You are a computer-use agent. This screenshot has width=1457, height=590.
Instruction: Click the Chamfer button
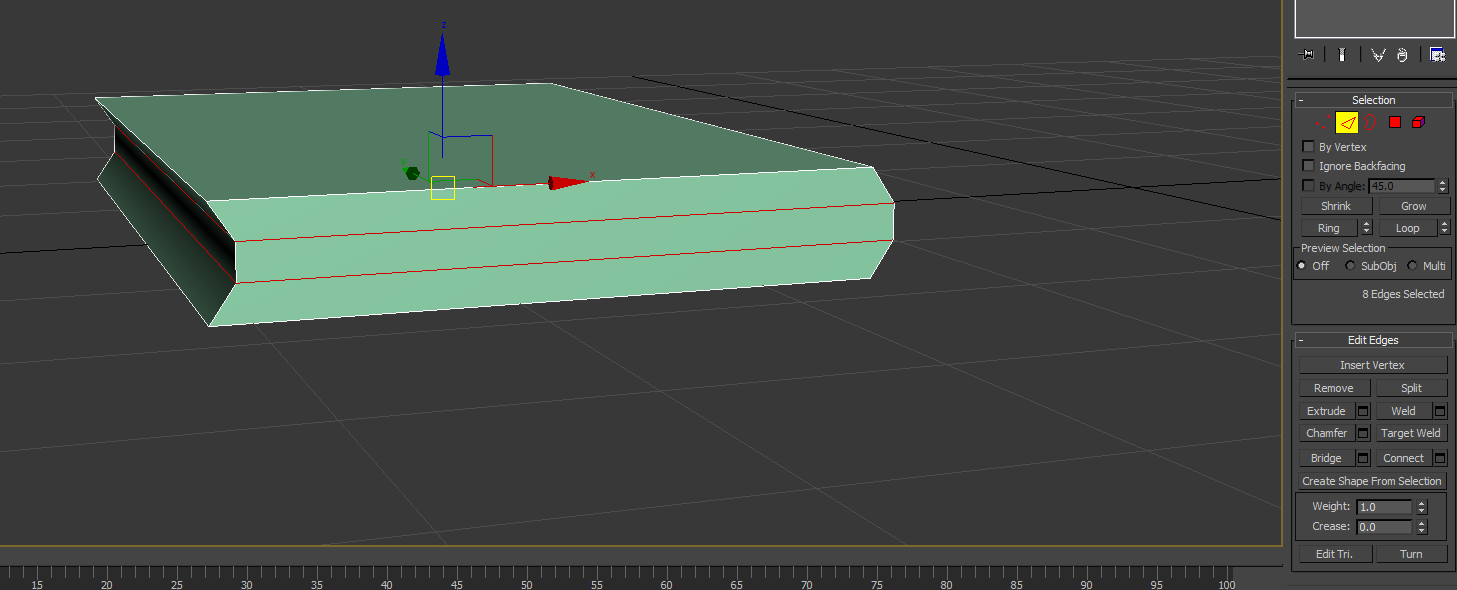click(x=1327, y=433)
